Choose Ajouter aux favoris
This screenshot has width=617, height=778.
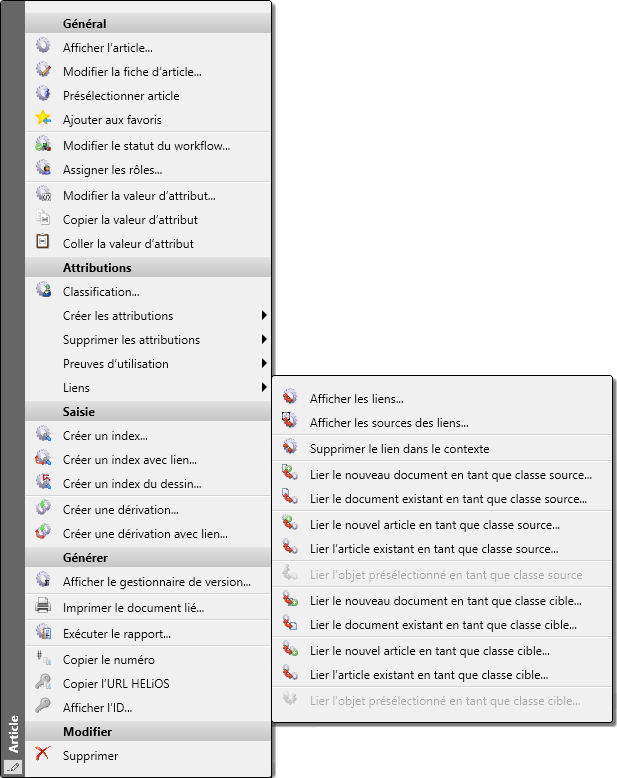click(x=148, y=120)
